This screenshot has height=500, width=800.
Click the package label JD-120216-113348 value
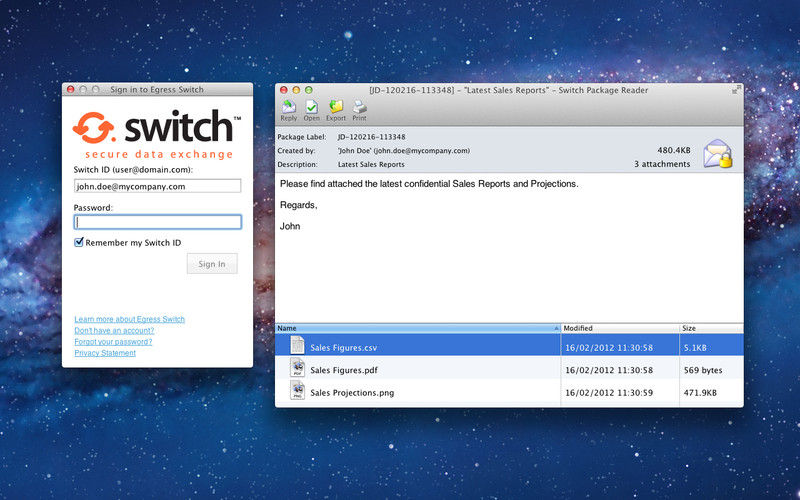click(x=371, y=137)
